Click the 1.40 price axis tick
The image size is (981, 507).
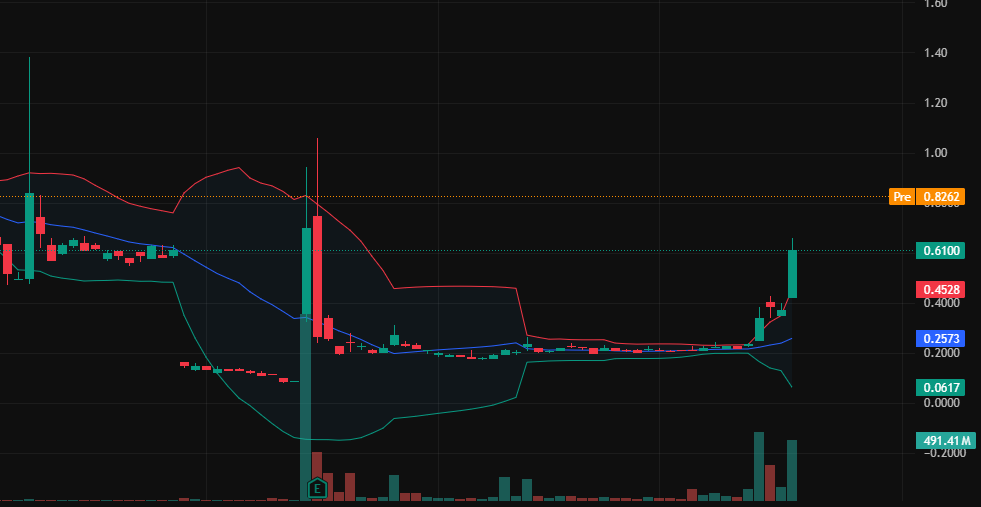tap(935, 53)
